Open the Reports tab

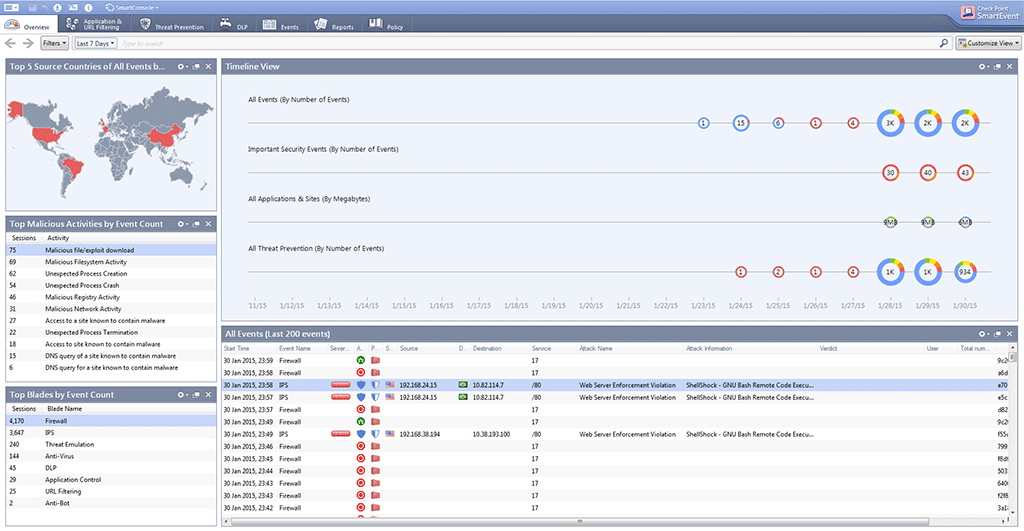334,25
